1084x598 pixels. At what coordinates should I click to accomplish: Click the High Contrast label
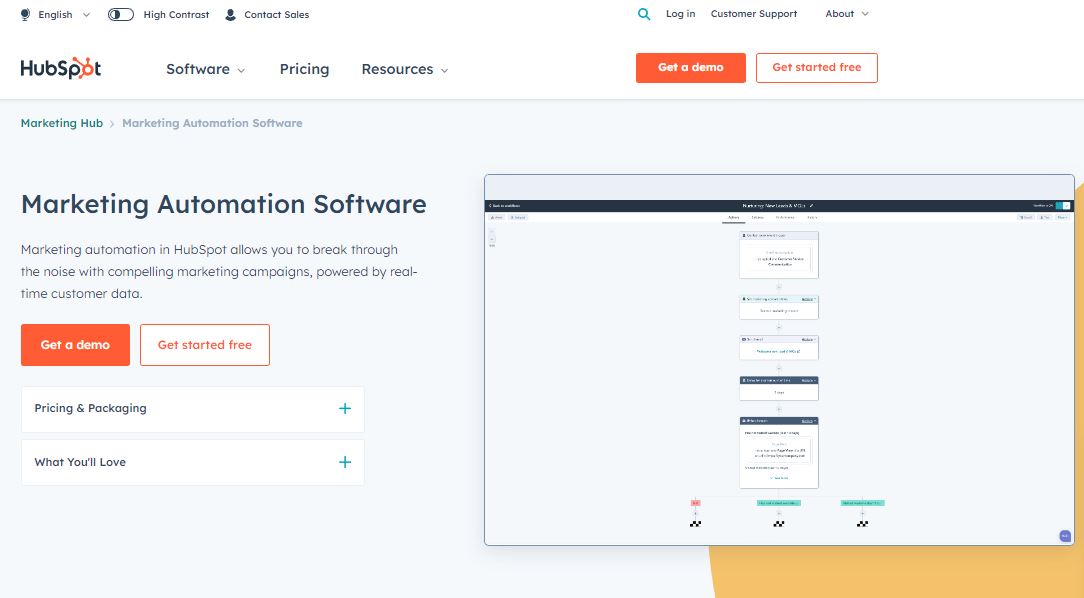click(x=176, y=15)
